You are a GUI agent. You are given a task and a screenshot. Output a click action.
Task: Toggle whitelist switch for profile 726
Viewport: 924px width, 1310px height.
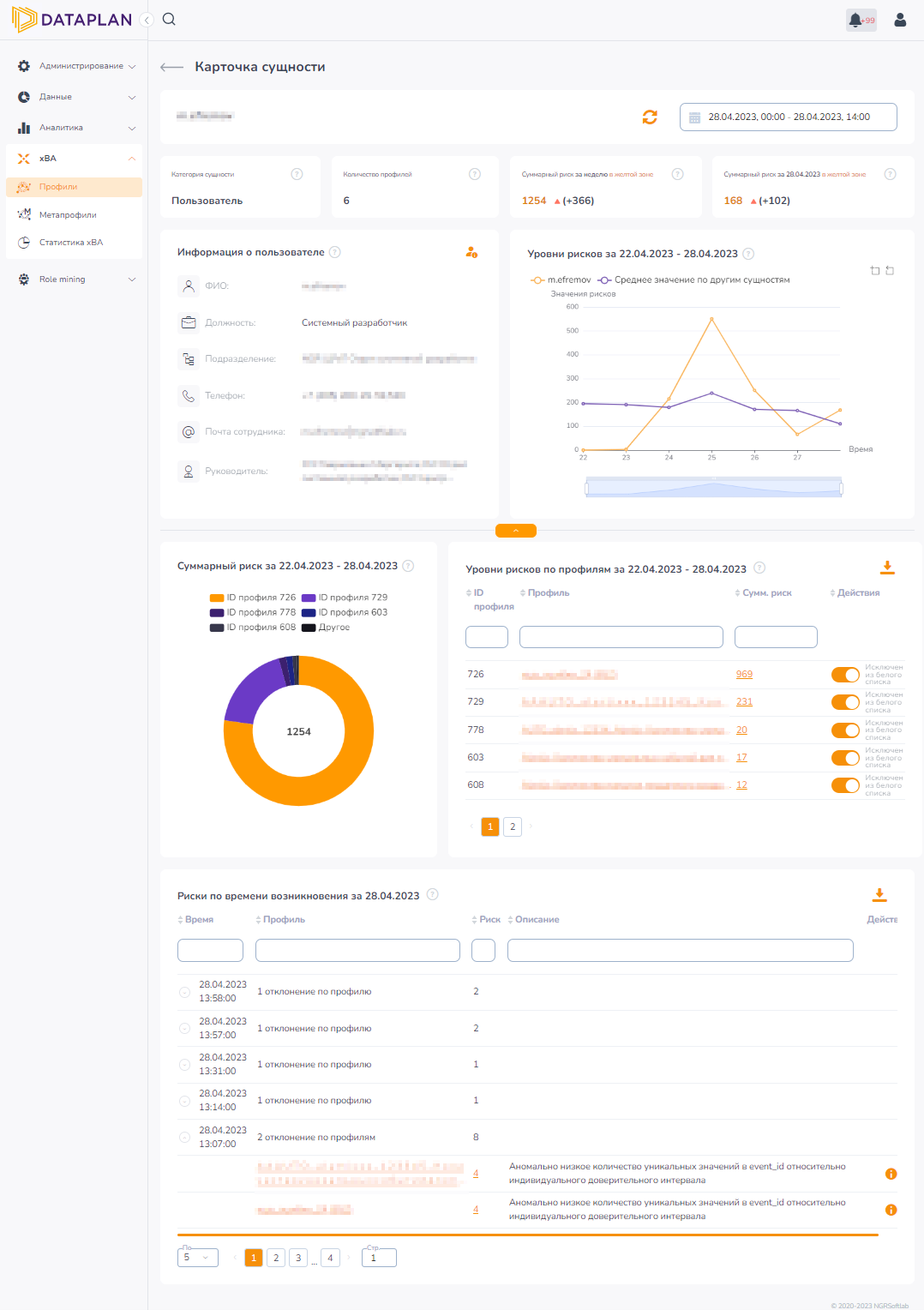click(x=845, y=675)
